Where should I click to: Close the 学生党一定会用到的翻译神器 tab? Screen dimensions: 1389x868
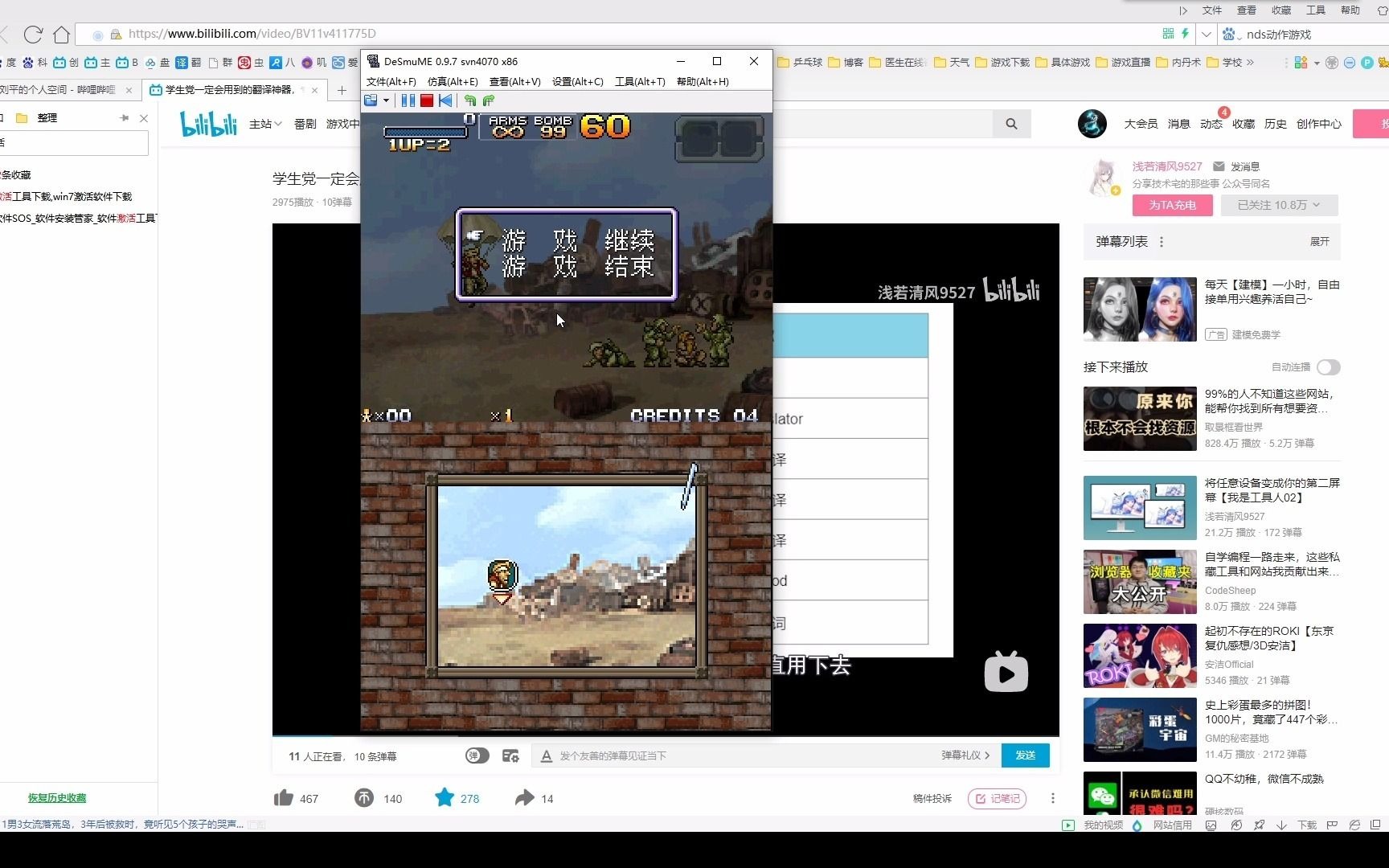tap(315, 90)
